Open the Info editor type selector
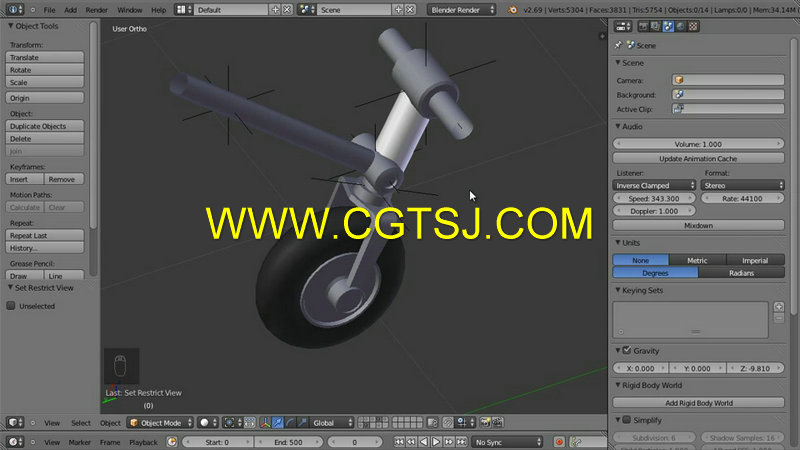The width and height of the screenshot is (800, 450). pyautogui.click(x=14, y=9)
